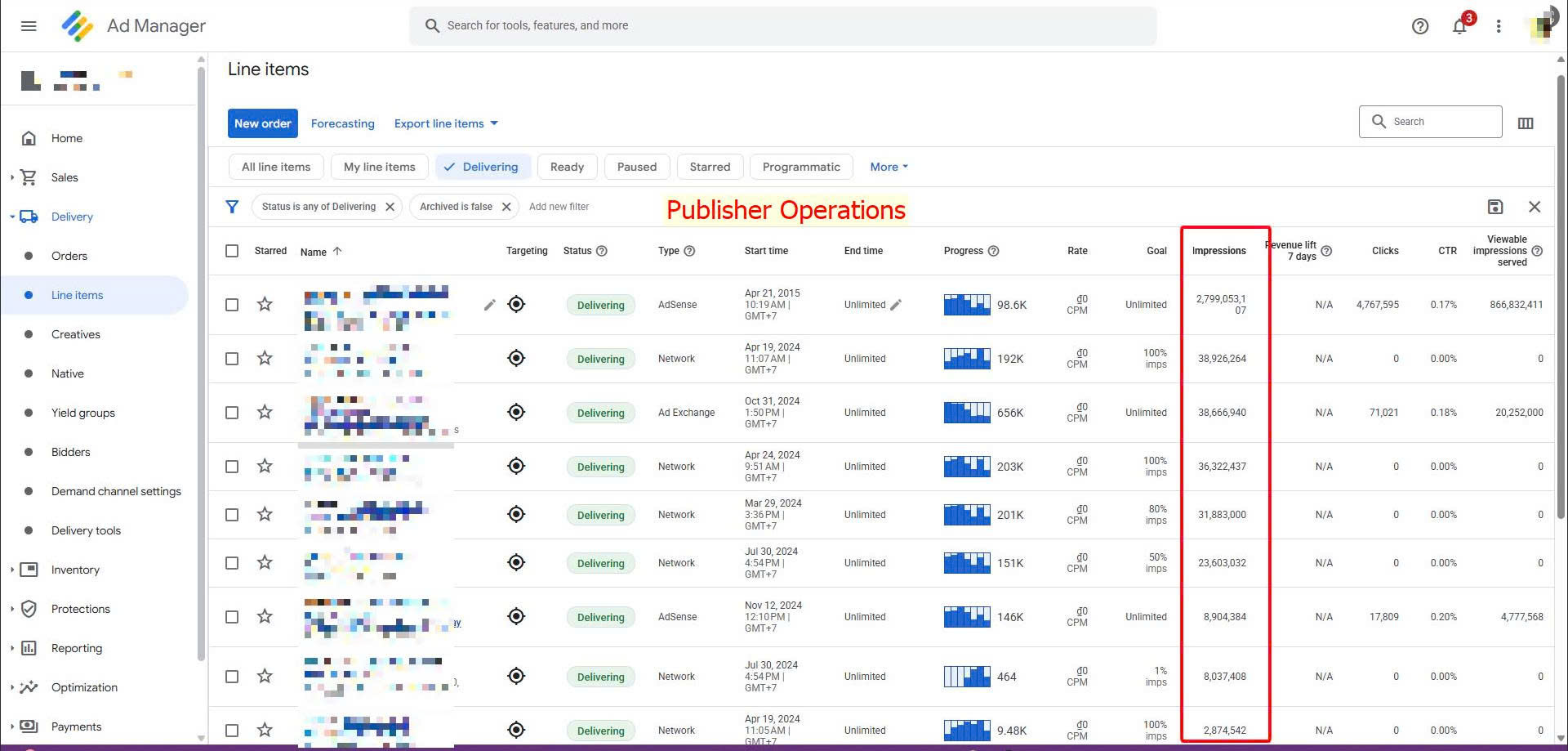Image resolution: width=1568 pixels, height=751 pixels.
Task: Edit name pencil icon in first row
Action: [489, 305]
